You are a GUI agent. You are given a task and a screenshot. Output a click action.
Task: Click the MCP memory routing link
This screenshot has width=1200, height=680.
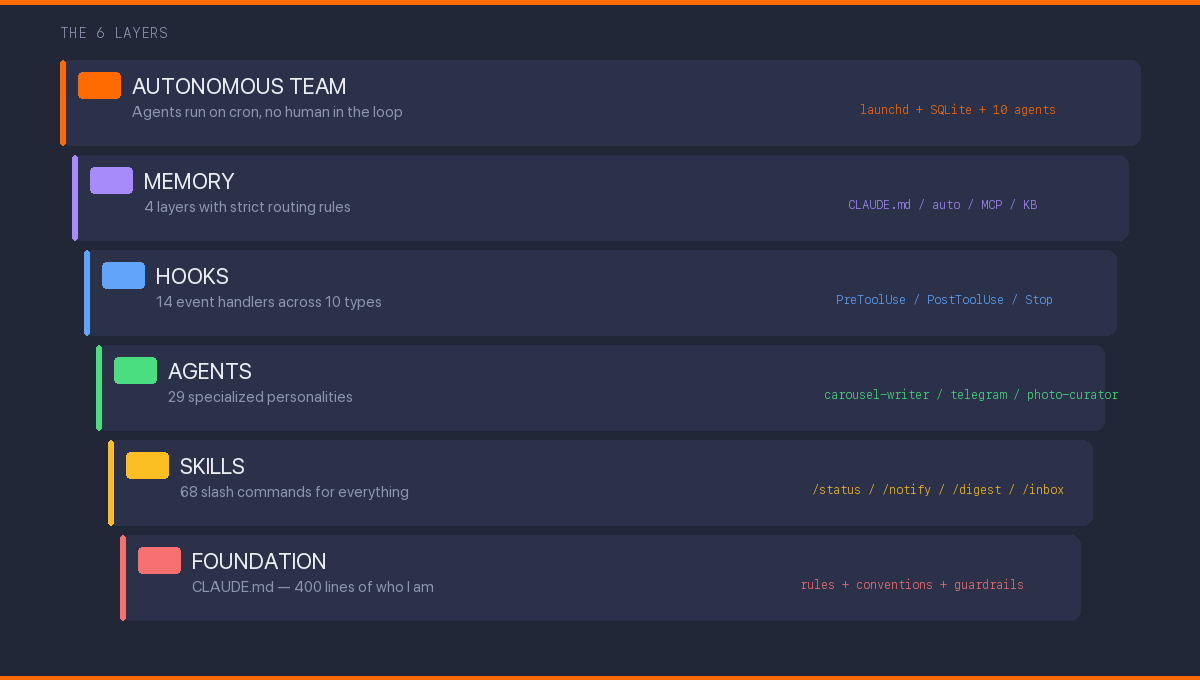tap(991, 204)
